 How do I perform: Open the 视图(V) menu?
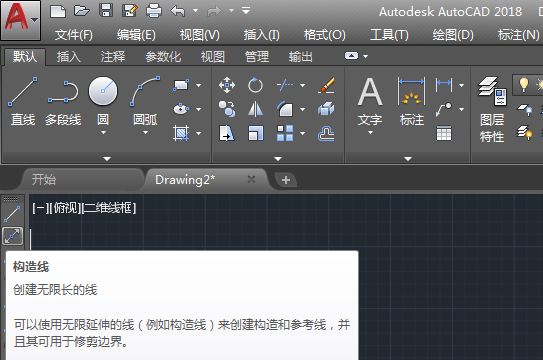point(199,35)
